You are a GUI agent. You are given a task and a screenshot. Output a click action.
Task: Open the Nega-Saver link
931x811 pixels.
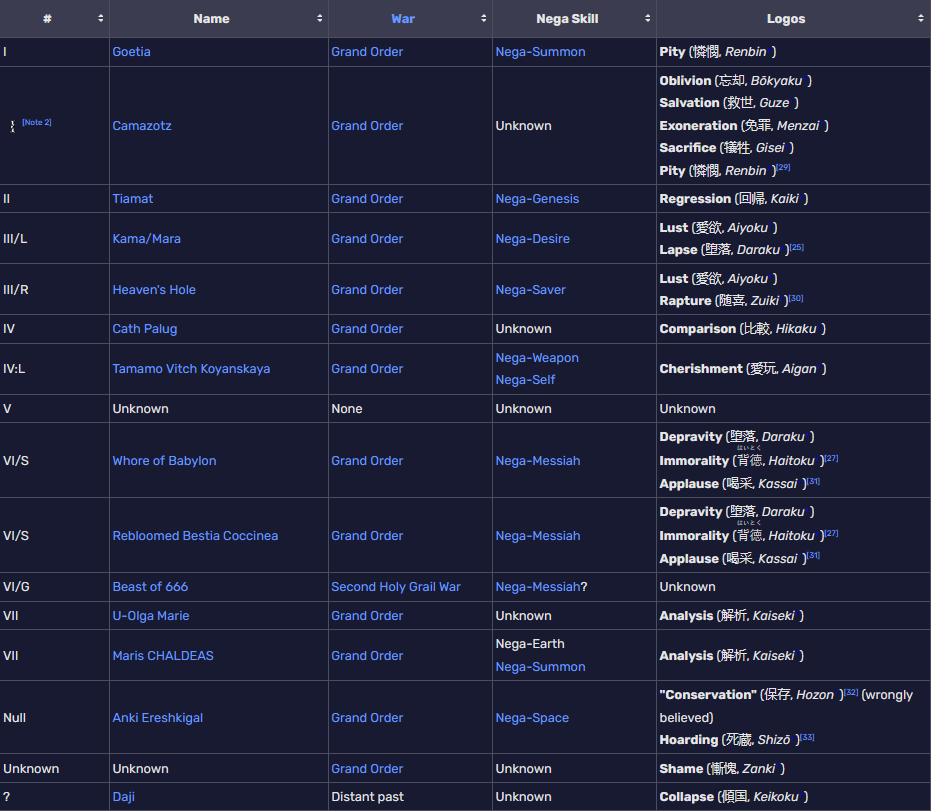pos(530,290)
